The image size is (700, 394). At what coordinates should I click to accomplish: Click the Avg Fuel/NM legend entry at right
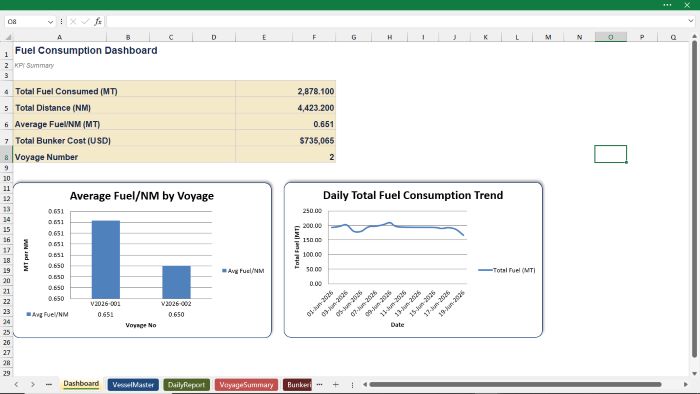coord(243,271)
